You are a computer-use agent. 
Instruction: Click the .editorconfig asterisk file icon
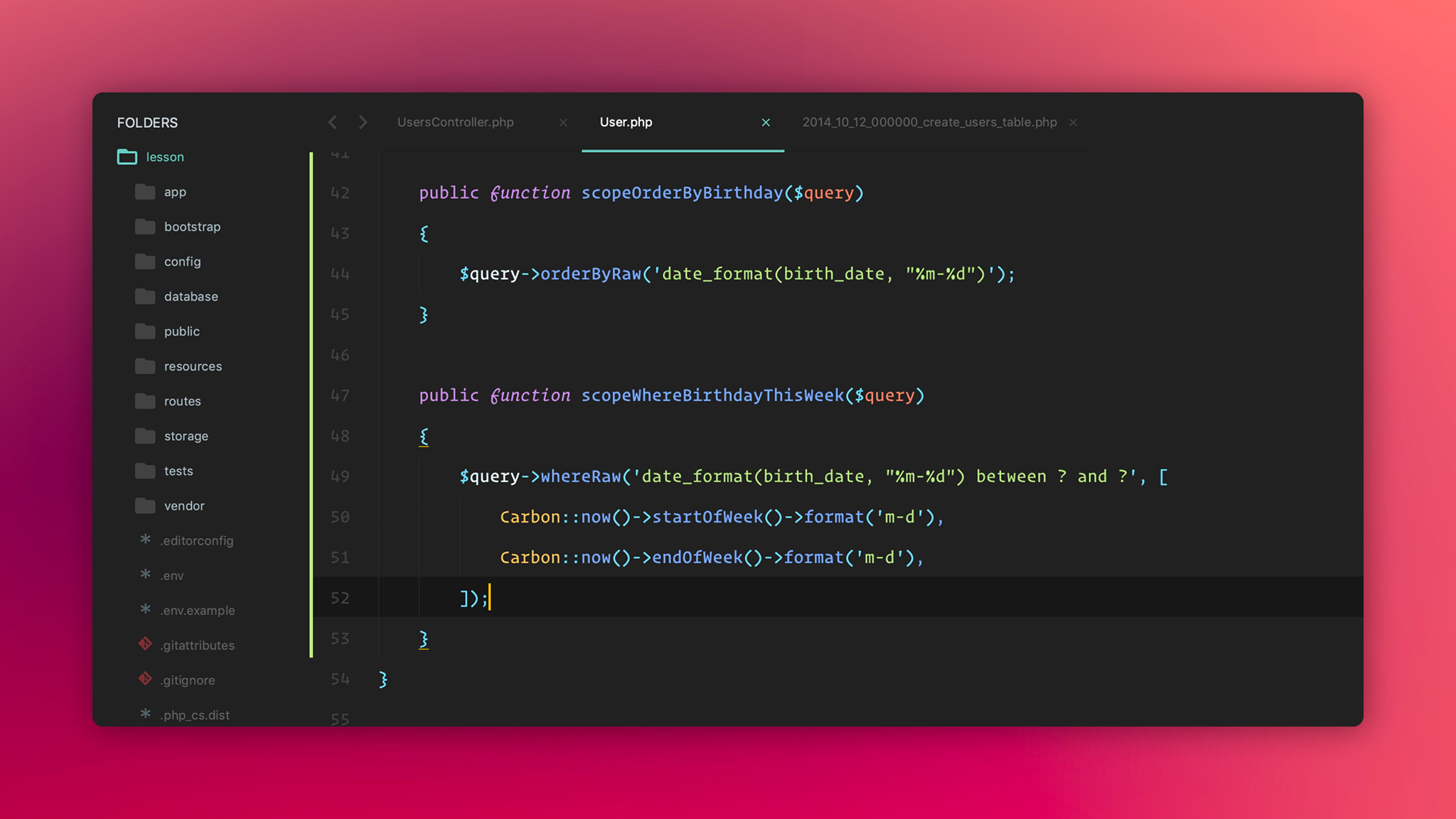(x=145, y=539)
